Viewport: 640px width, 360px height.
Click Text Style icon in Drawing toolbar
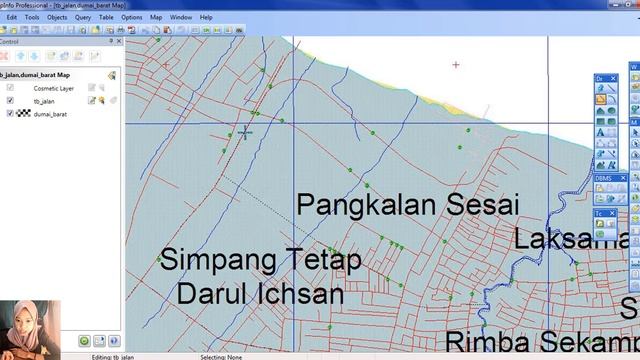point(611,165)
